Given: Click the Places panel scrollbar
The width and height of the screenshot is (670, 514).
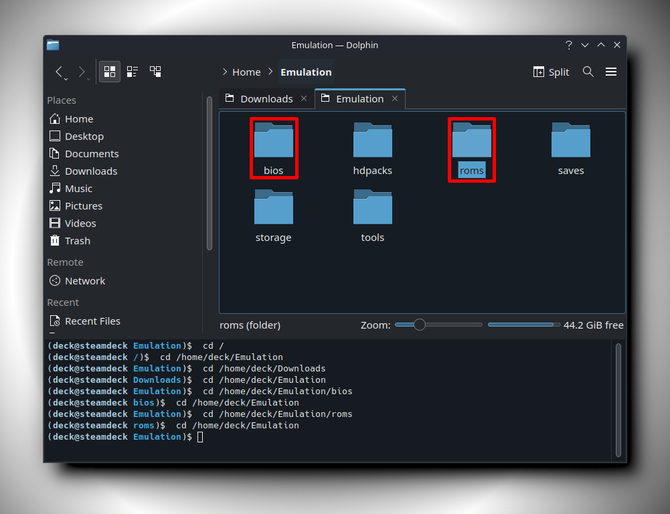Looking at the screenshot, I should 209,173.
